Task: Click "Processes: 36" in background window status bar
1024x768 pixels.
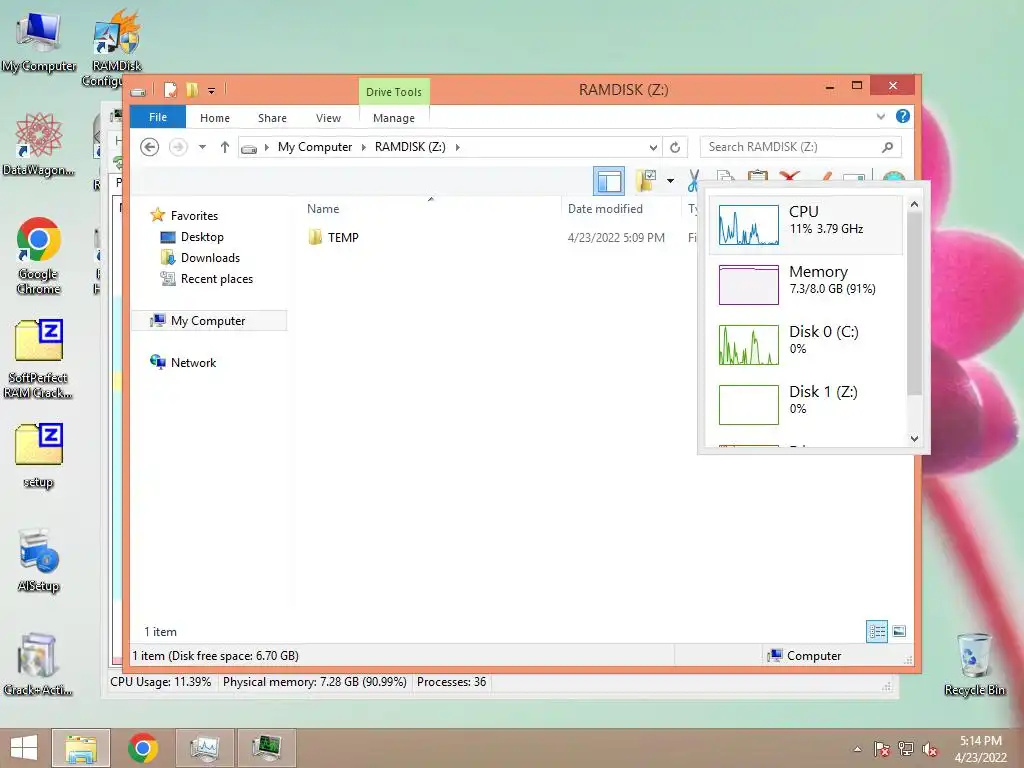Action: click(451, 682)
